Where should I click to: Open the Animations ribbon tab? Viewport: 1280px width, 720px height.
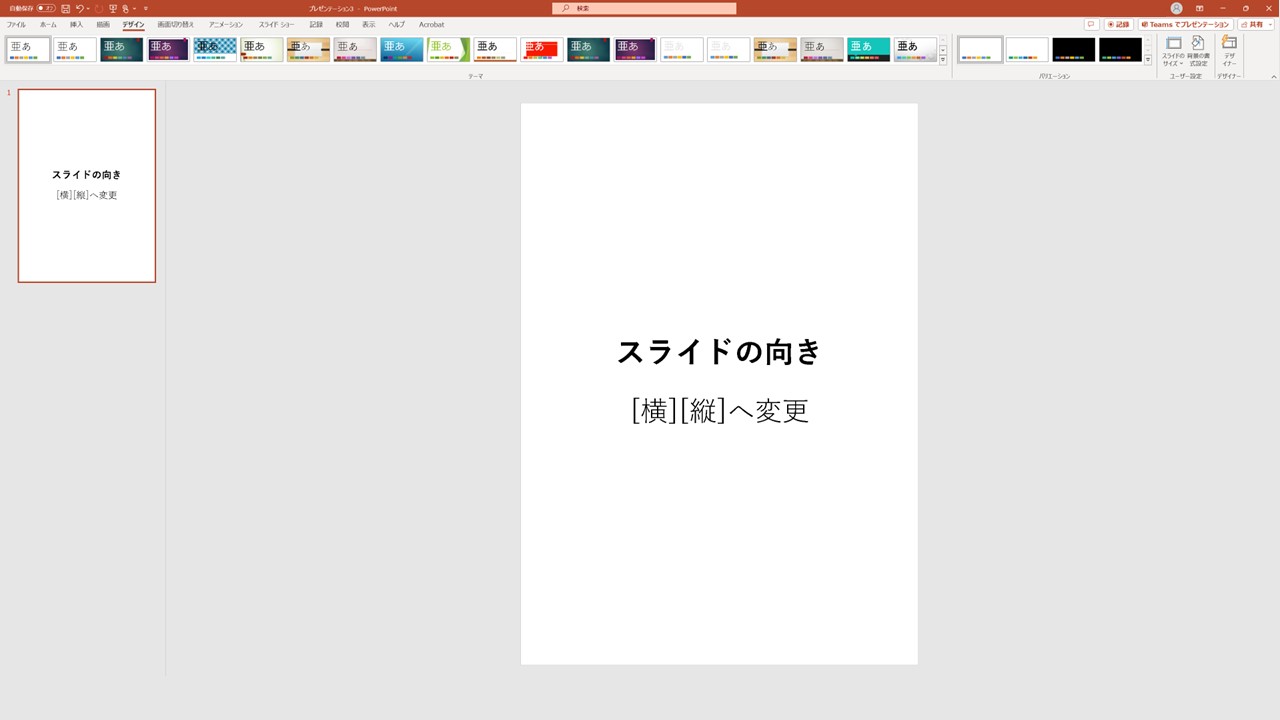click(222, 24)
